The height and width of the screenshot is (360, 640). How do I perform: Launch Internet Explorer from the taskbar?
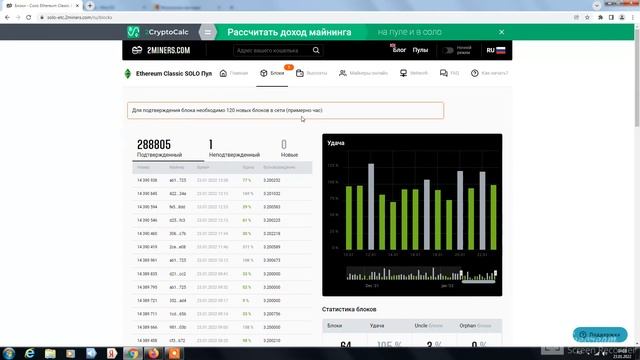[x=29, y=353]
